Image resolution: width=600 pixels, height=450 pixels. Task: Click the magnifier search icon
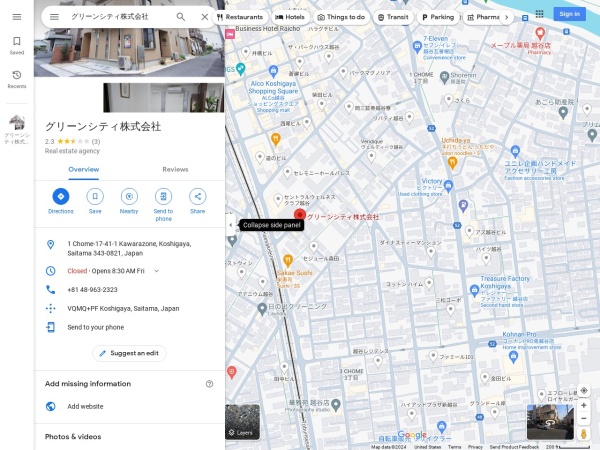[181, 17]
